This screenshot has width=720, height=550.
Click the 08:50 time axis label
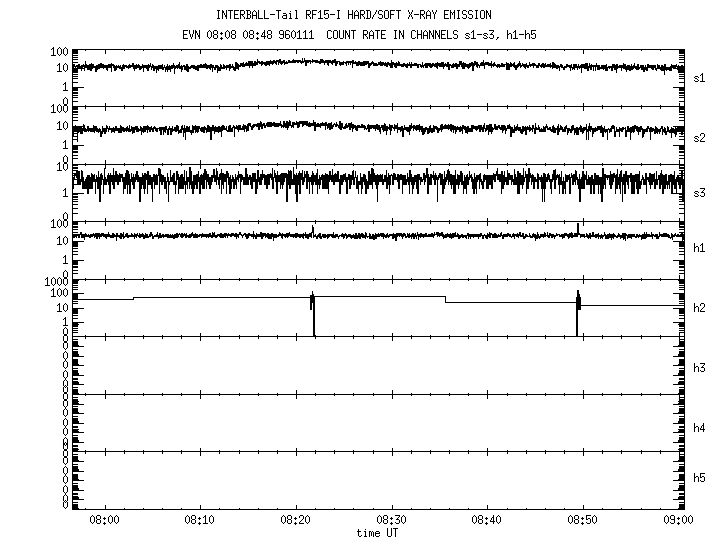[x=583, y=520]
